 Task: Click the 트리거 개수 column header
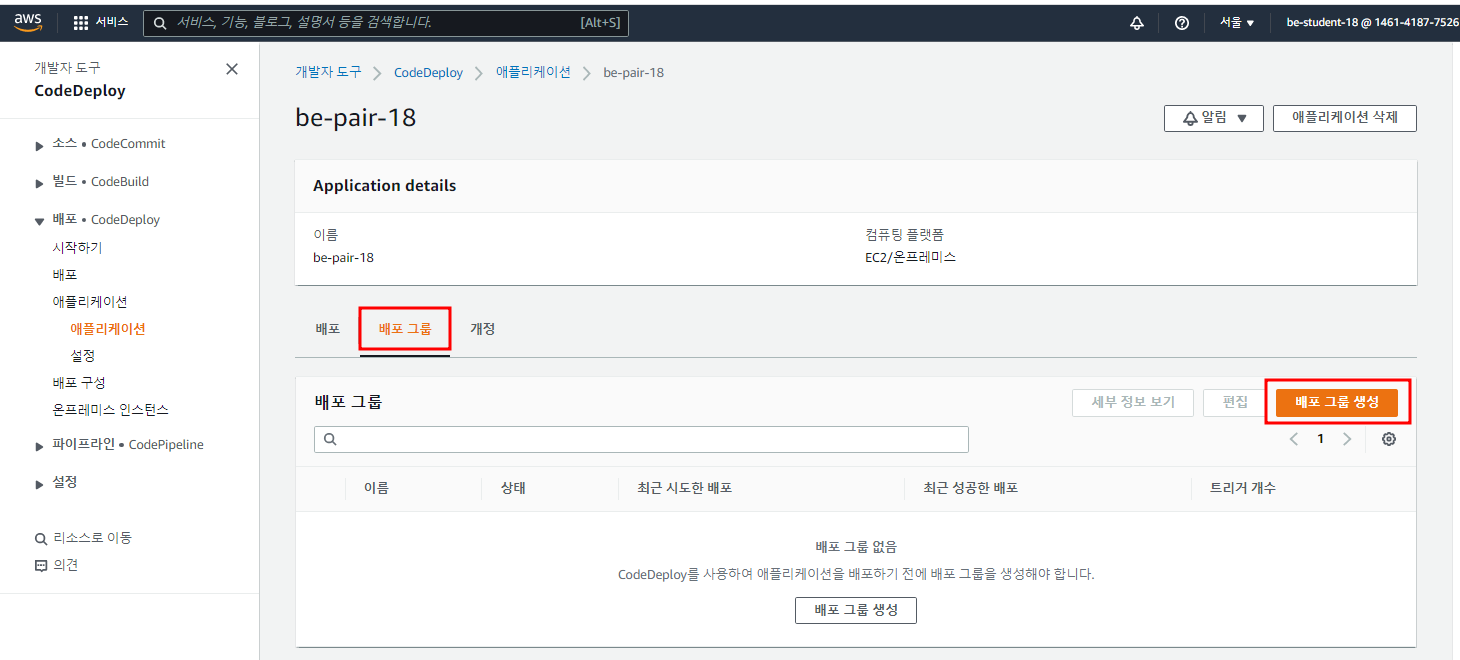(x=1243, y=488)
